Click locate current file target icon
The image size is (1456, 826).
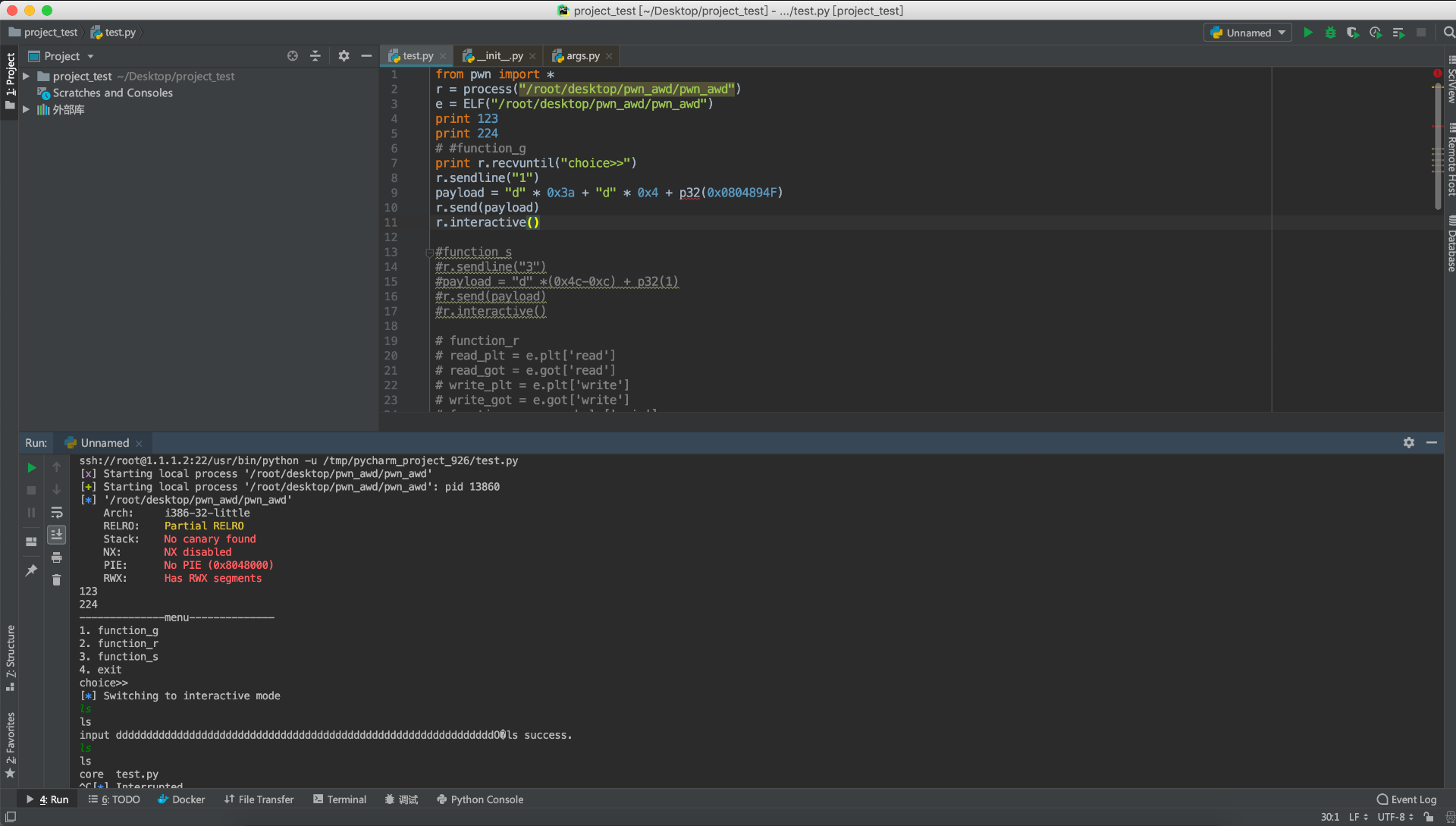pyautogui.click(x=292, y=56)
